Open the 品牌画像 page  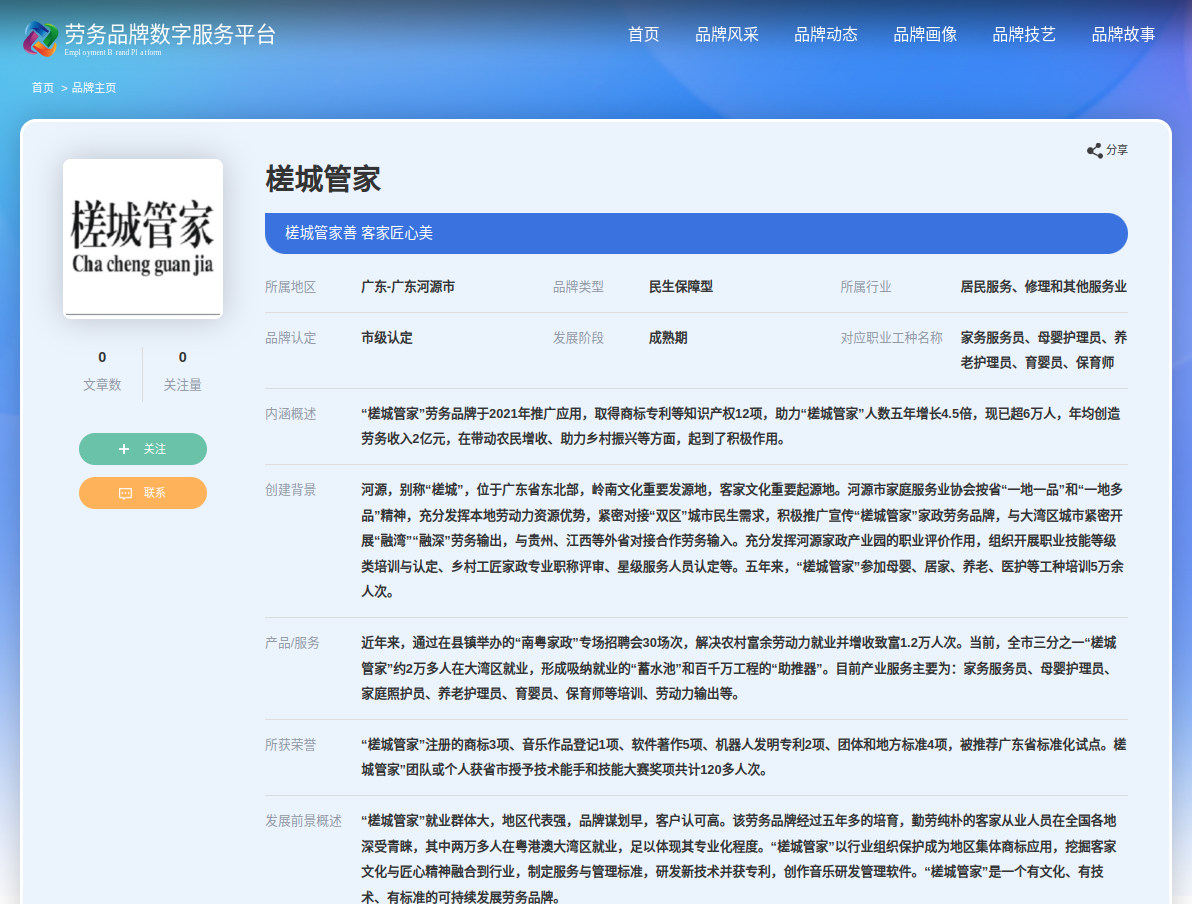point(925,33)
